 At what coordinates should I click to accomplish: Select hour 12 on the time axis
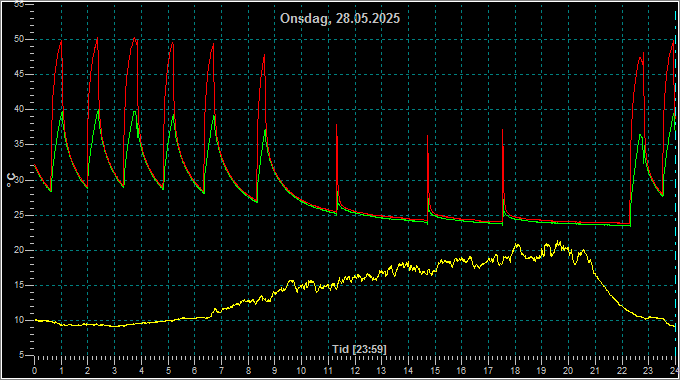355,371
